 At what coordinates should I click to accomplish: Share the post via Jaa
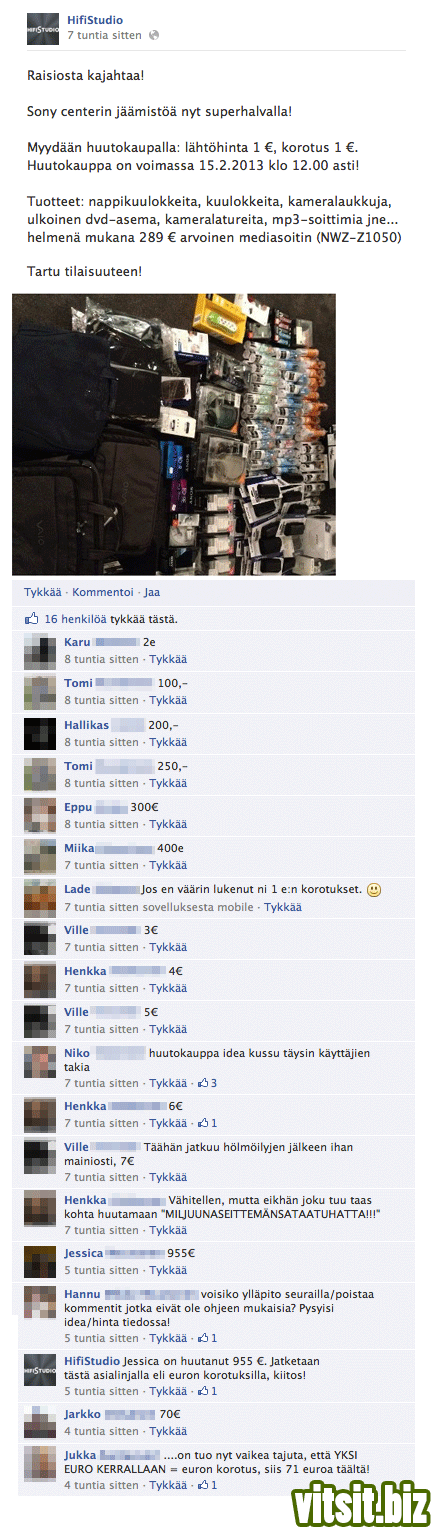click(151, 592)
